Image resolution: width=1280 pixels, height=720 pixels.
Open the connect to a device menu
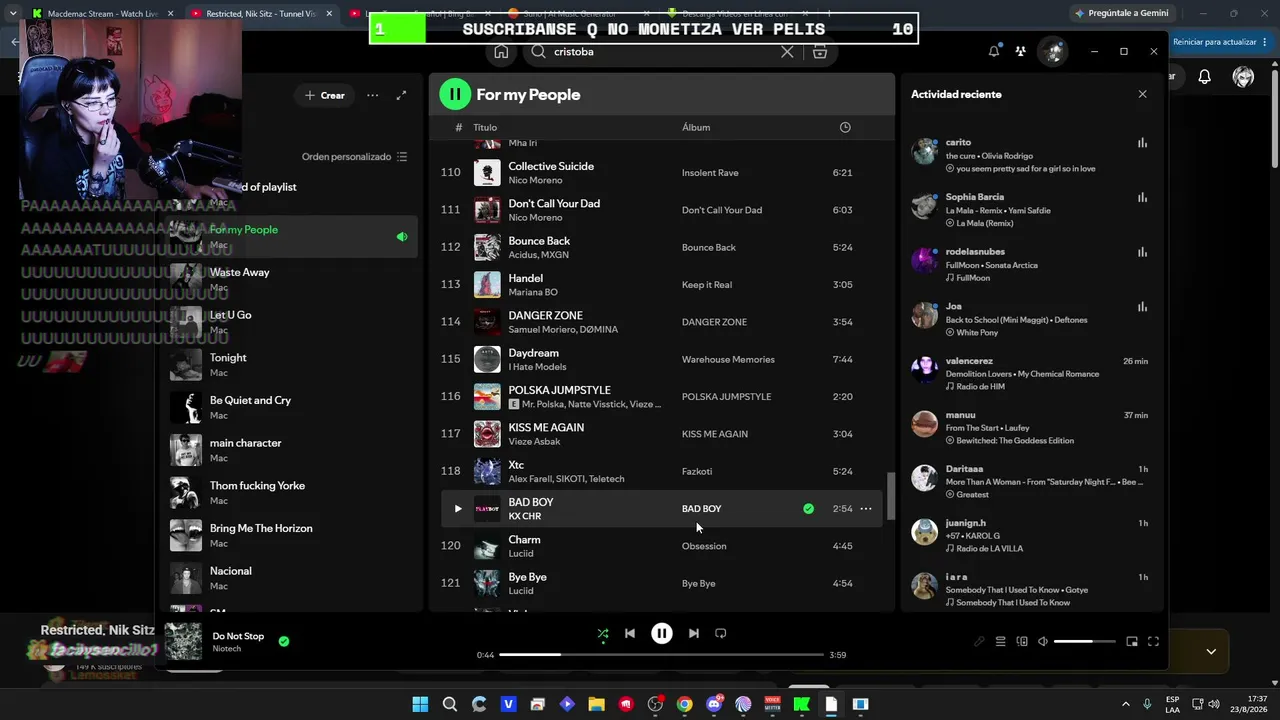[1022, 642]
